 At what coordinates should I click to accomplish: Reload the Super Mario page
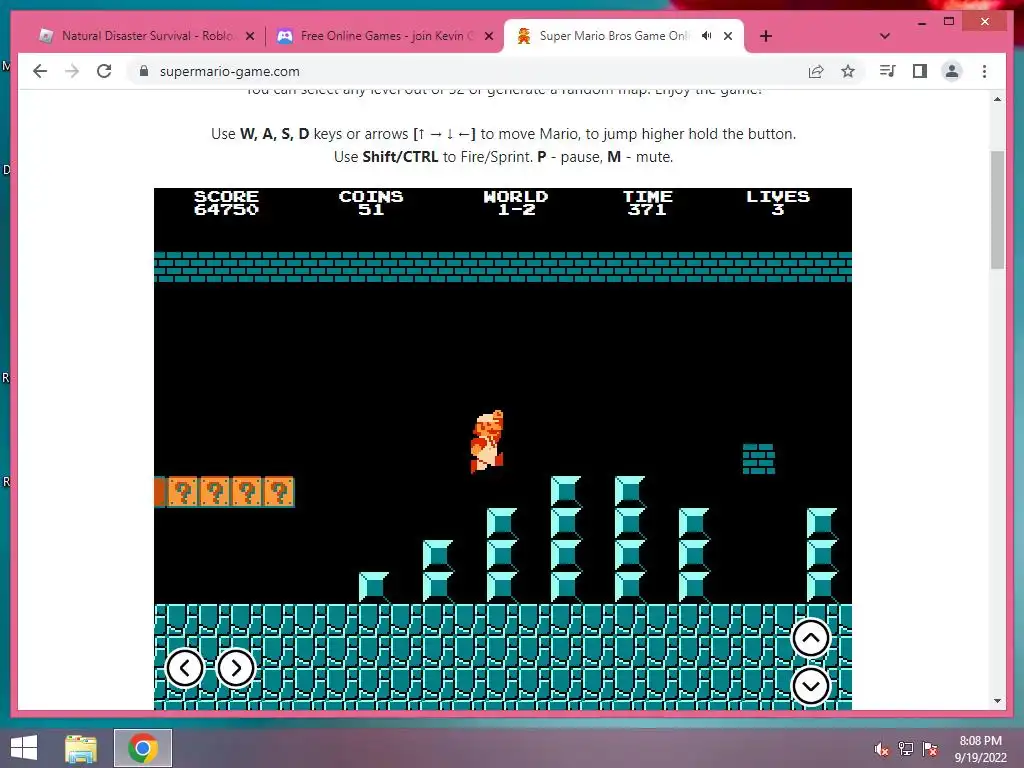(x=104, y=71)
